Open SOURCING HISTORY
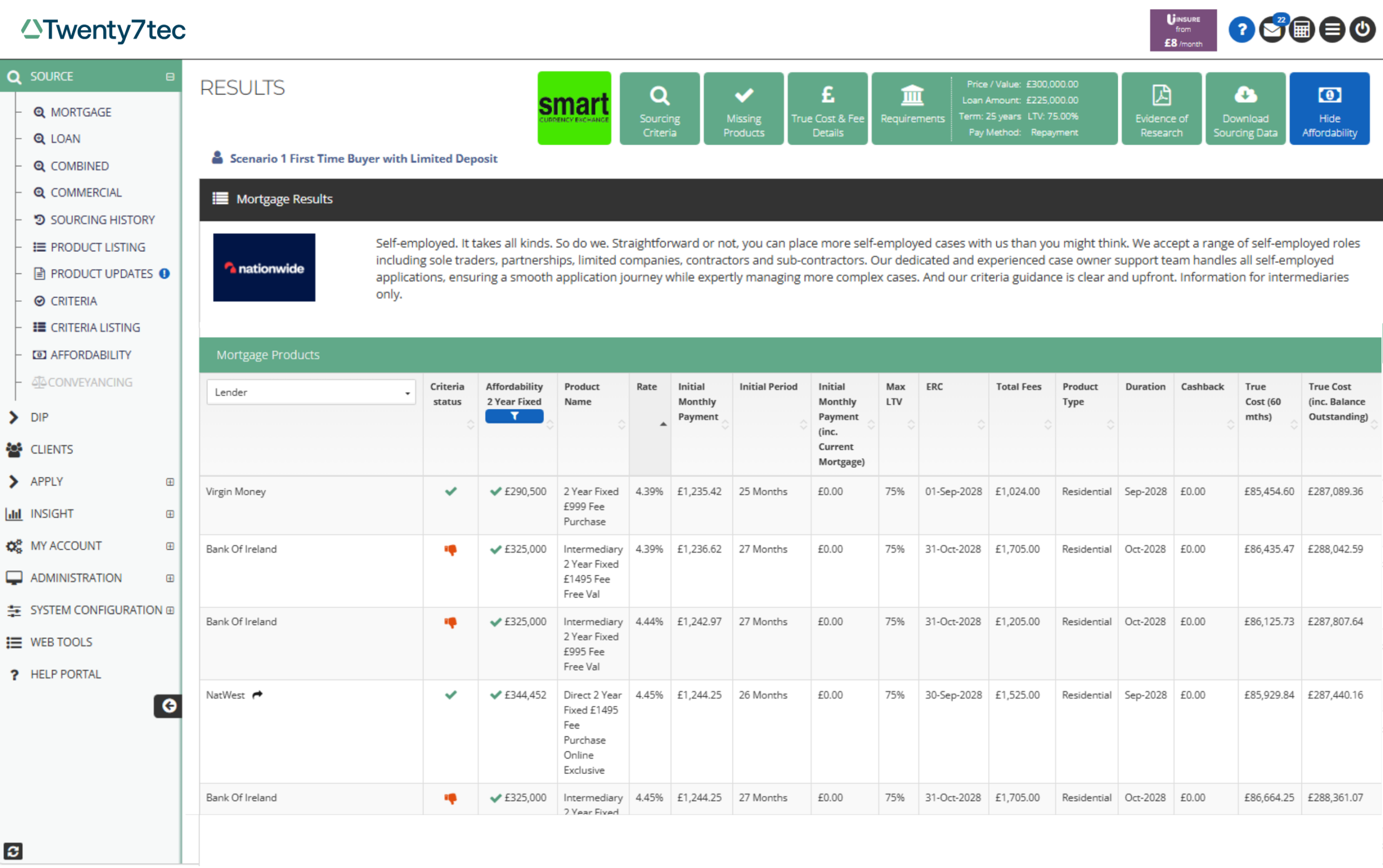Screen dimensions: 1383x868 [94, 220]
